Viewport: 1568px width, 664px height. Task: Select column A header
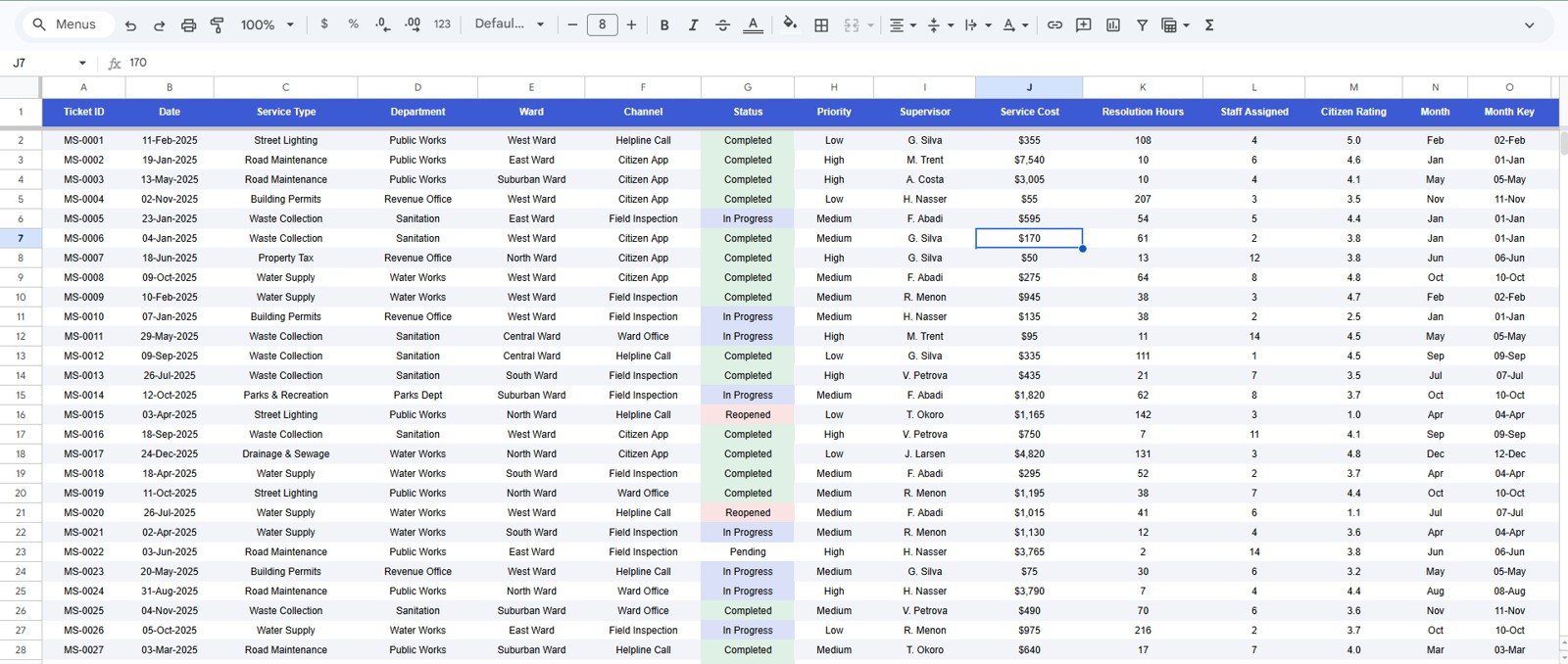(x=83, y=87)
